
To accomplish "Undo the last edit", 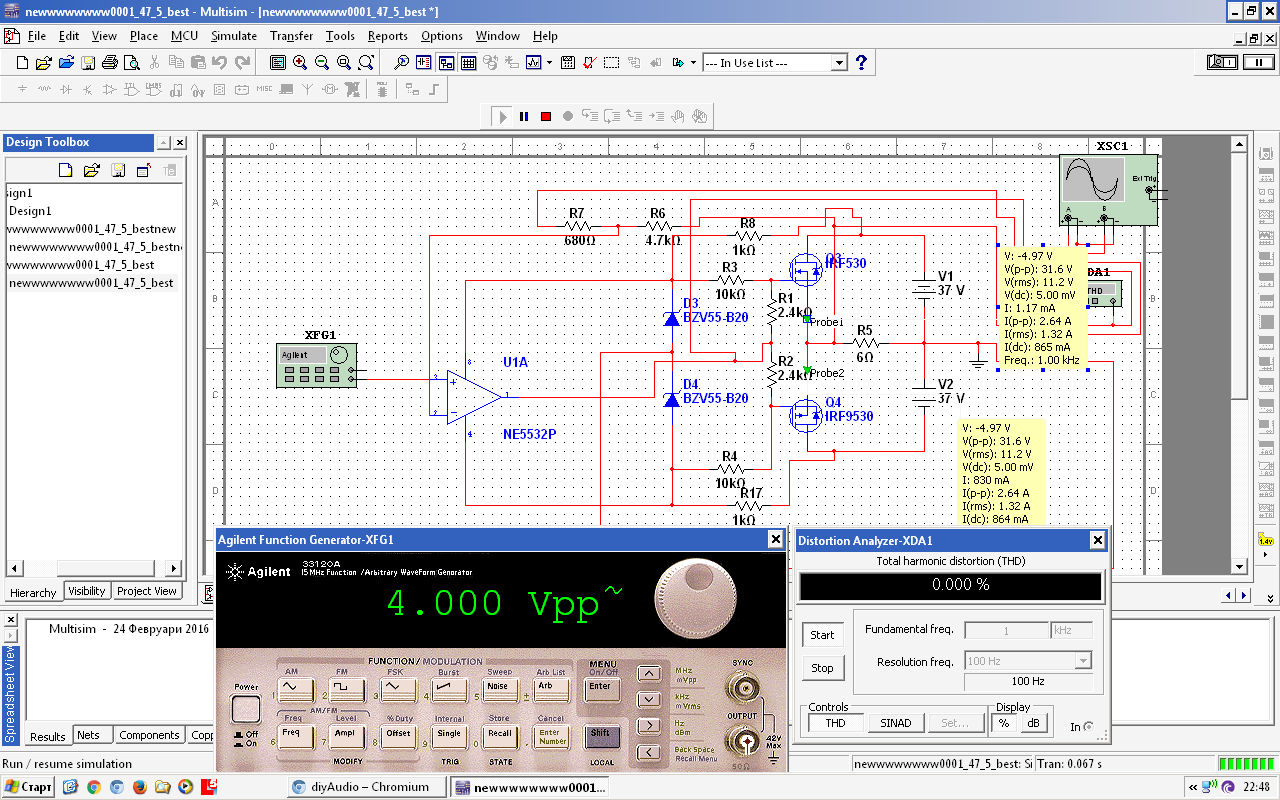I will coord(220,62).
